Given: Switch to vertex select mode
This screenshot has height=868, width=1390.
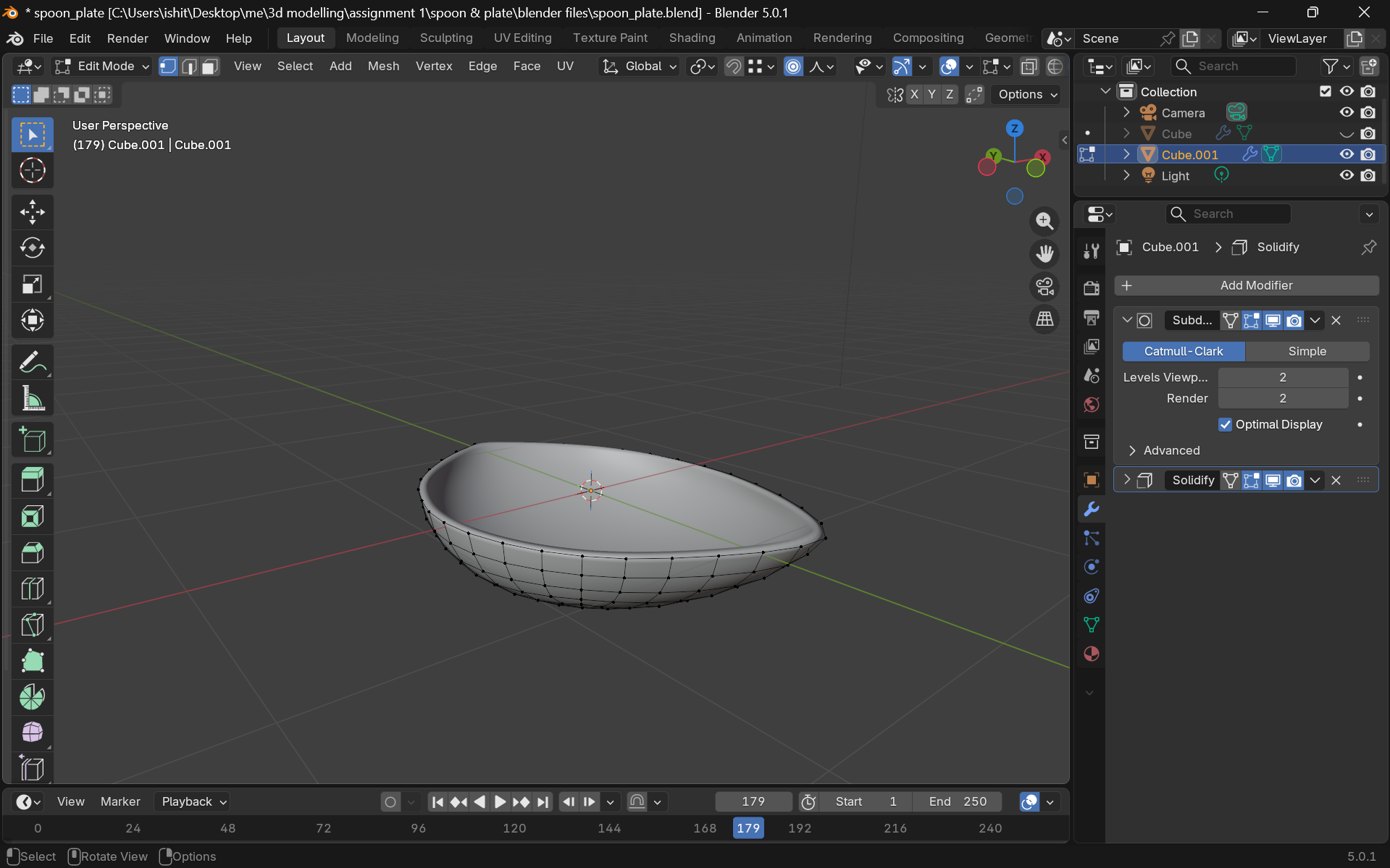Looking at the screenshot, I should pos(168,67).
